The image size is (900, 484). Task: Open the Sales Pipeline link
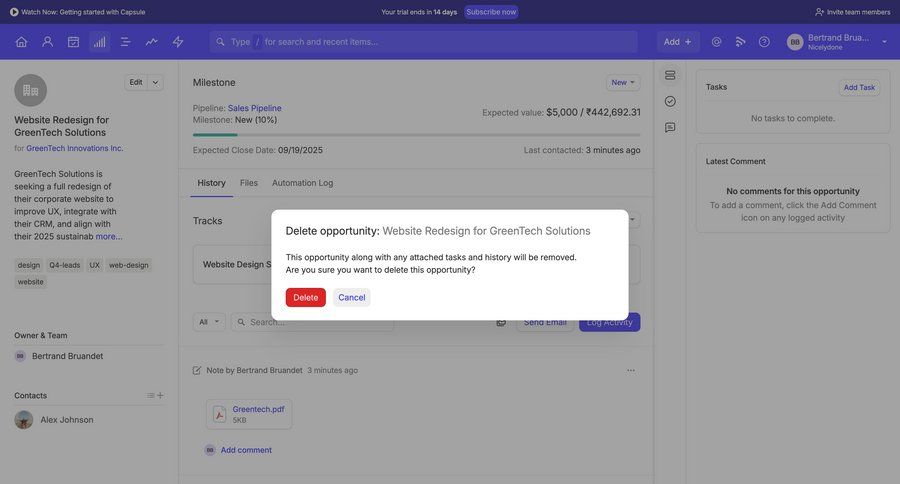[254, 108]
